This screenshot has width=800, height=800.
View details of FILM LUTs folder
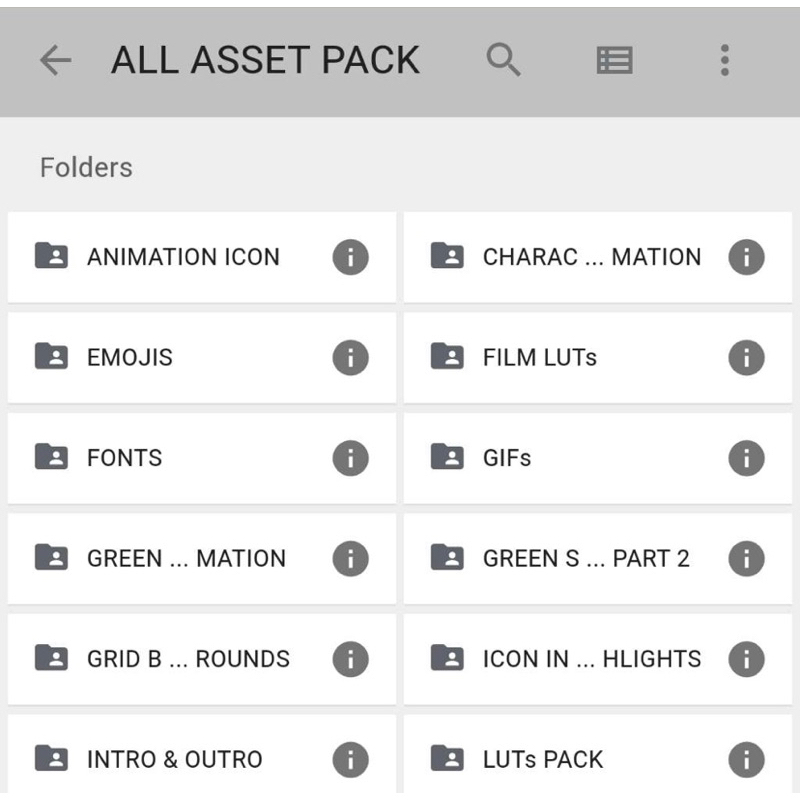tap(746, 357)
